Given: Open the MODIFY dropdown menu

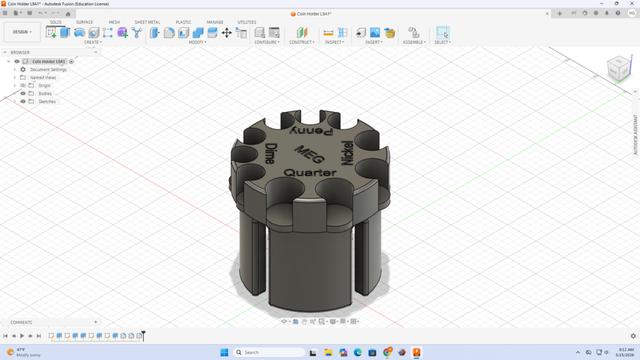Looking at the screenshot, I should point(198,42).
